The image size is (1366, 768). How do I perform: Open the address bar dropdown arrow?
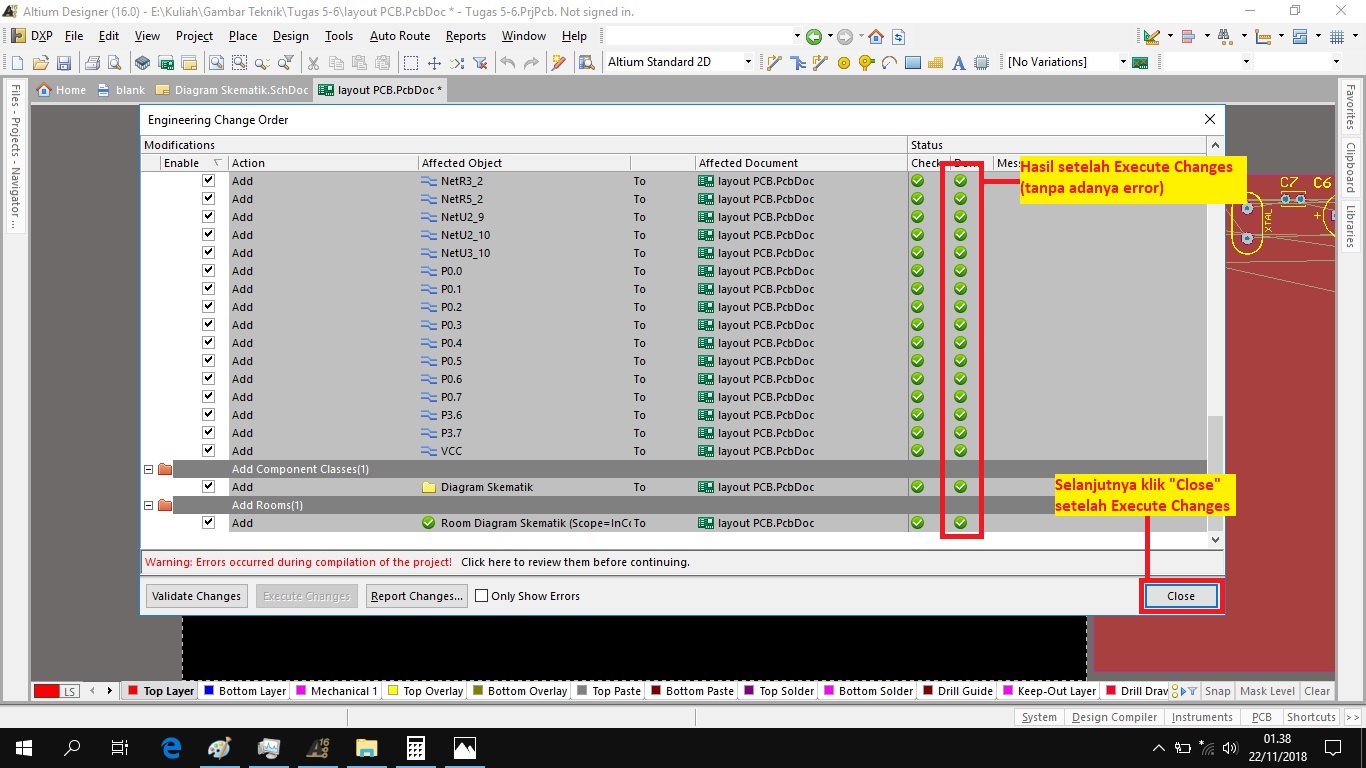click(x=797, y=37)
